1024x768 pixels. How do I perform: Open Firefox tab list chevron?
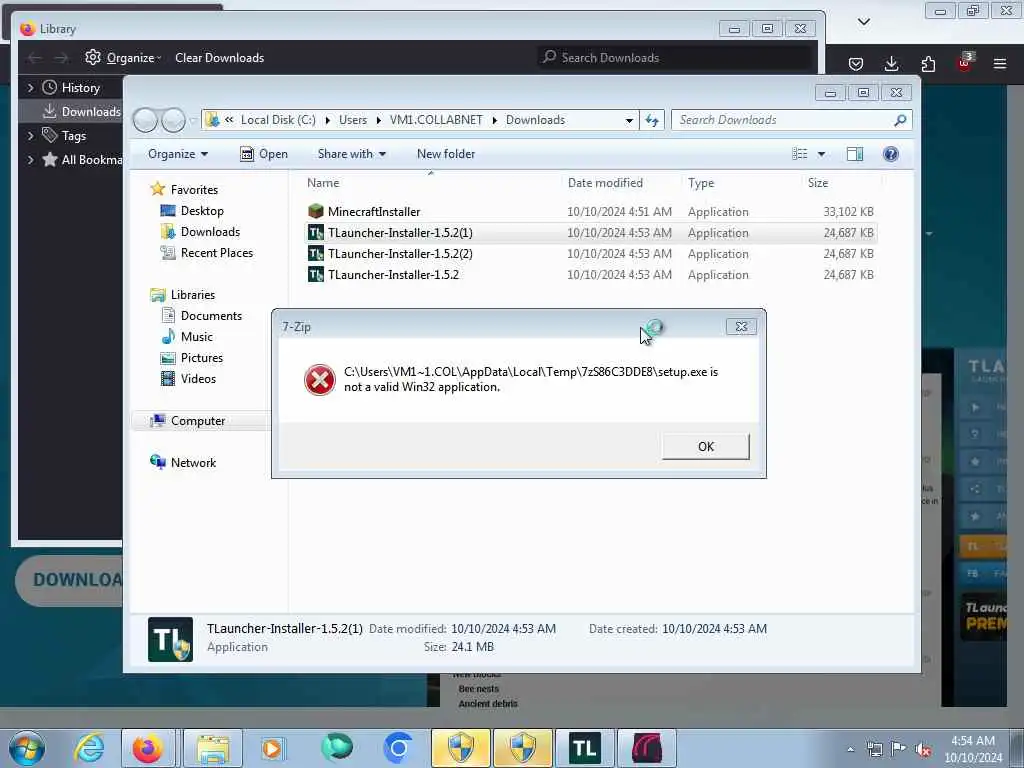[863, 22]
